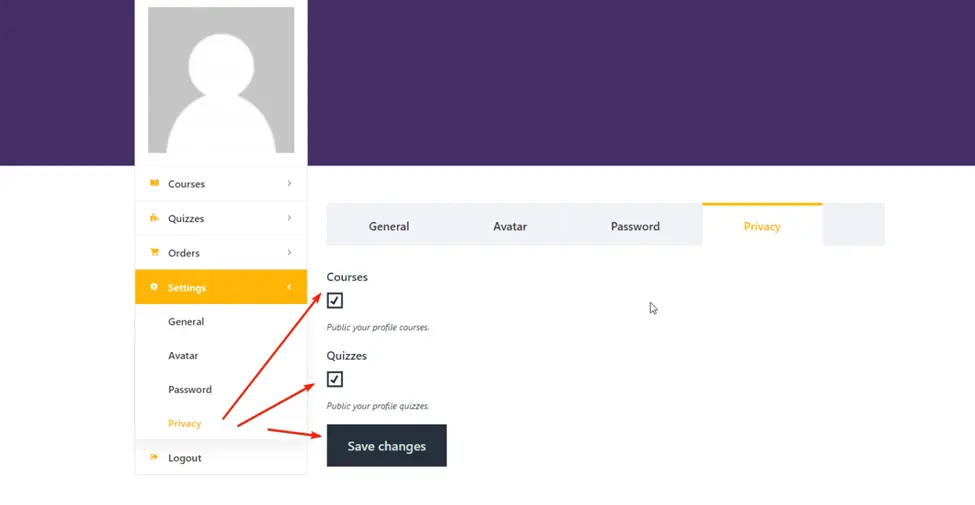Expand the Orders sidebar chevron
Screen dimensions: 975x505
coord(289,252)
